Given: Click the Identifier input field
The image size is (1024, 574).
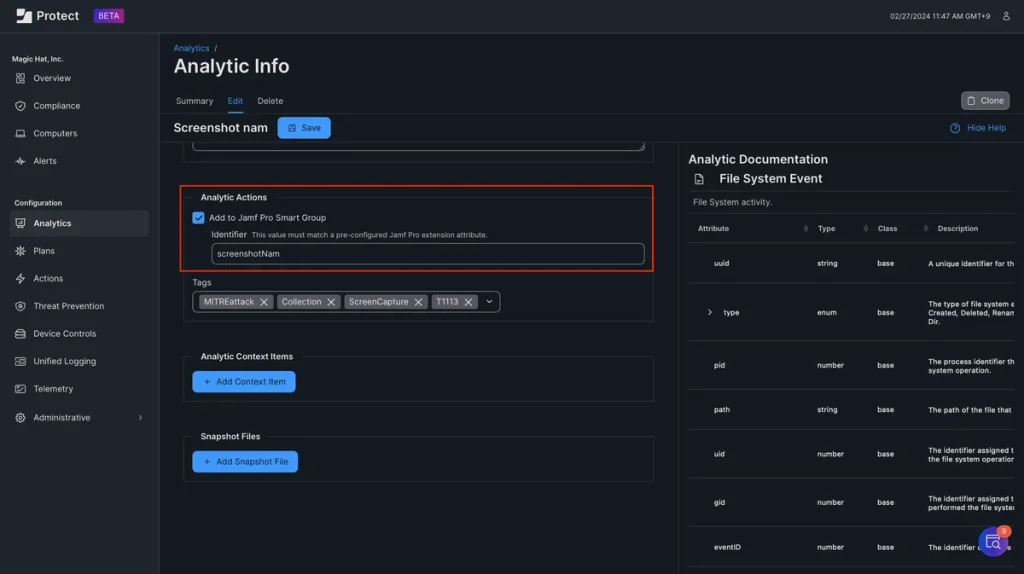Looking at the screenshot, I should pos(427,254).
